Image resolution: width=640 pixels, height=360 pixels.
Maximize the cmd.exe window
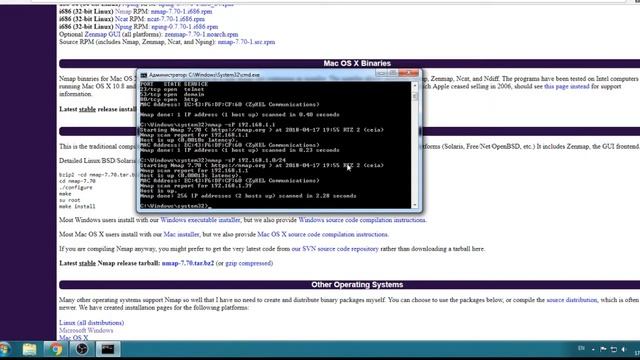393,73
